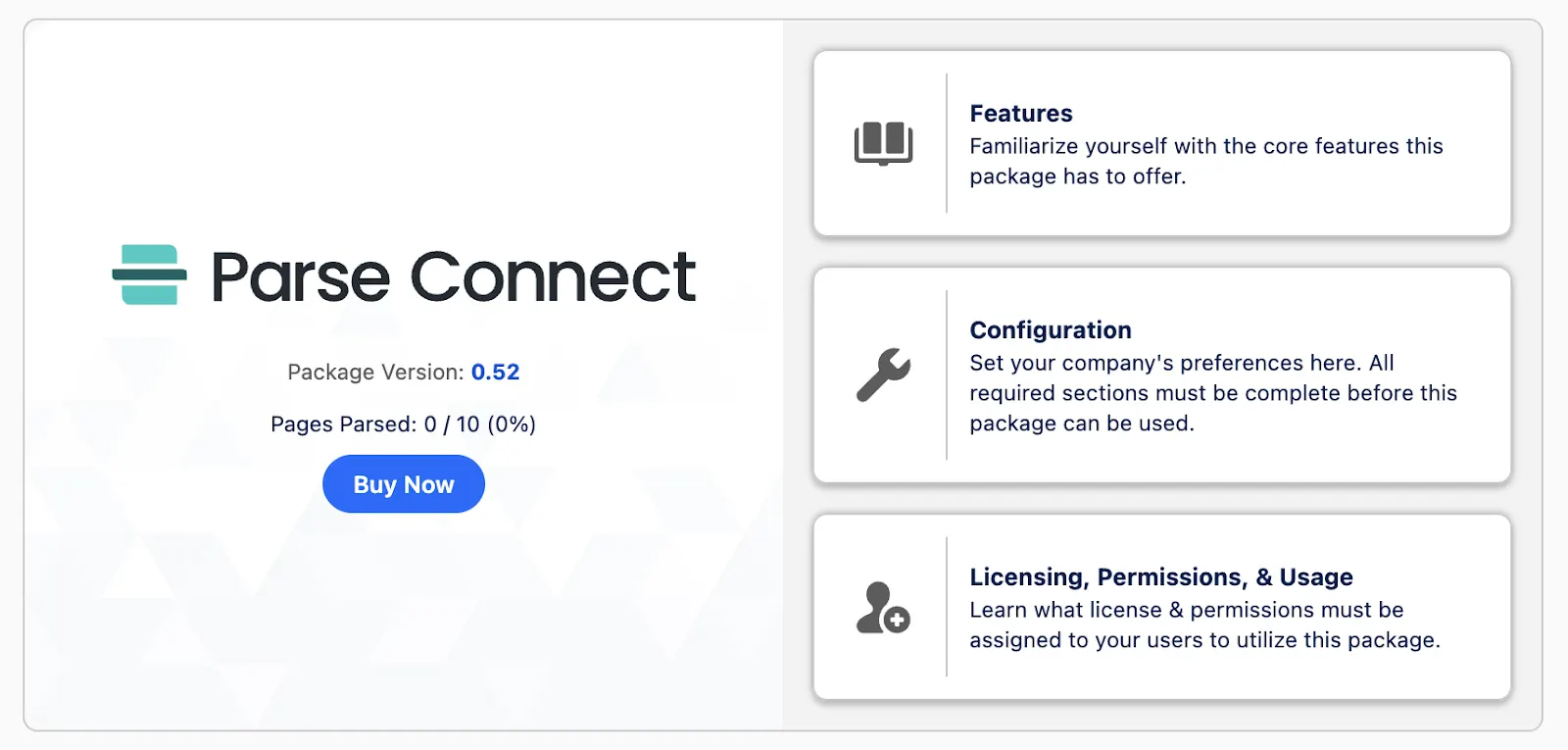The height and width of the screenshot is (750, 1568).
Task: Click the vertical divider in Features card
Action: point(947,143)
